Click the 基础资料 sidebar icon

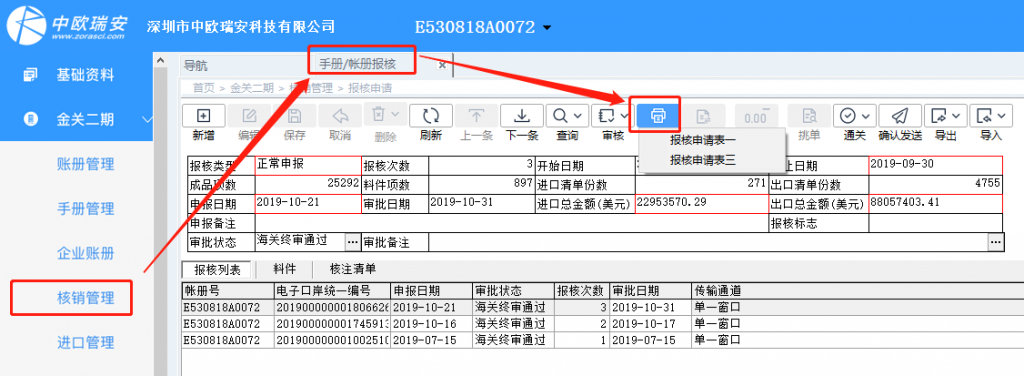tap(30, 75)
